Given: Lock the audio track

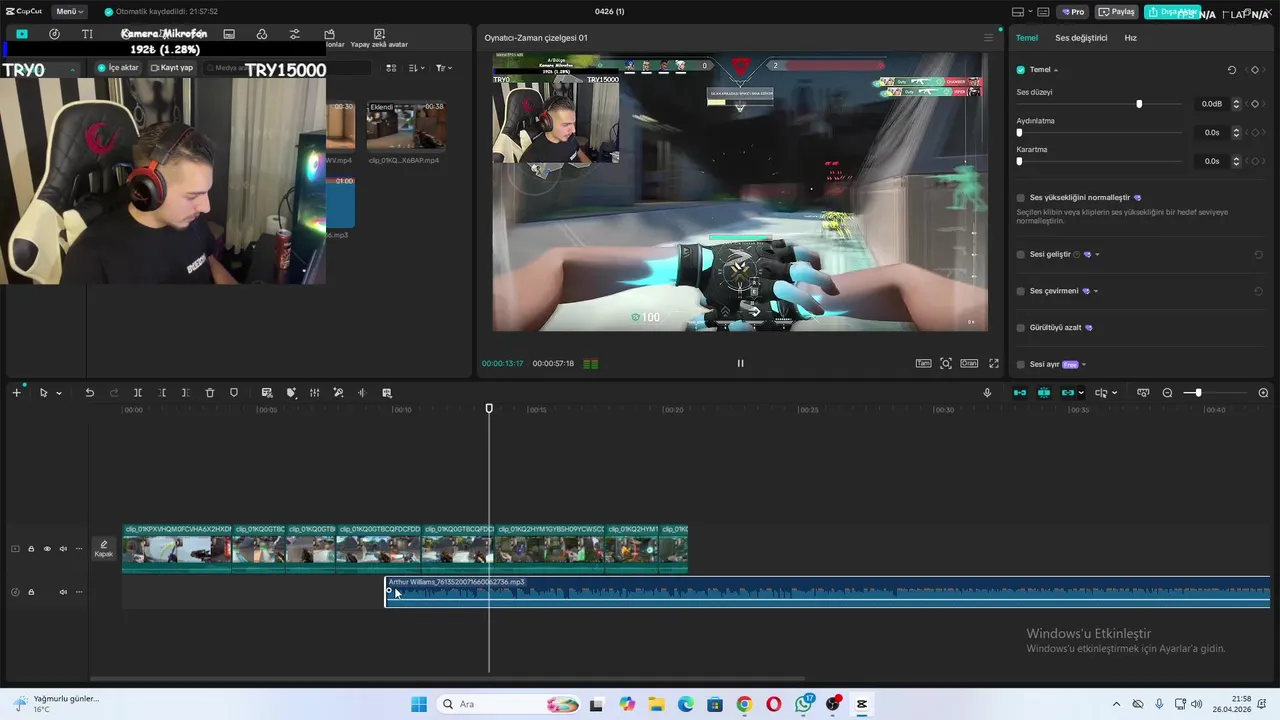Looking at the screenshot, I should click(x=31, y=592).
